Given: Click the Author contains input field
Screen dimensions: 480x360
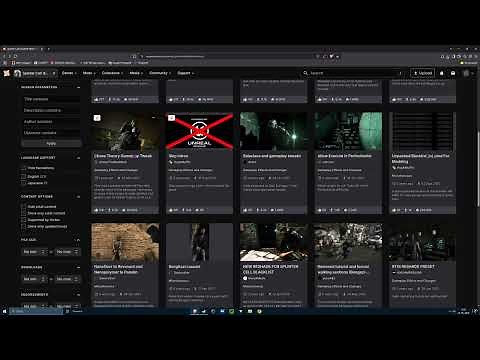Looking at the screenshot, I should pos(51,122).
